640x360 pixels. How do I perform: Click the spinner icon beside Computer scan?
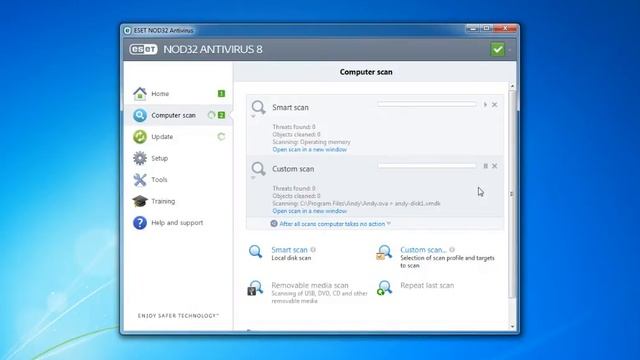(211, 115)
